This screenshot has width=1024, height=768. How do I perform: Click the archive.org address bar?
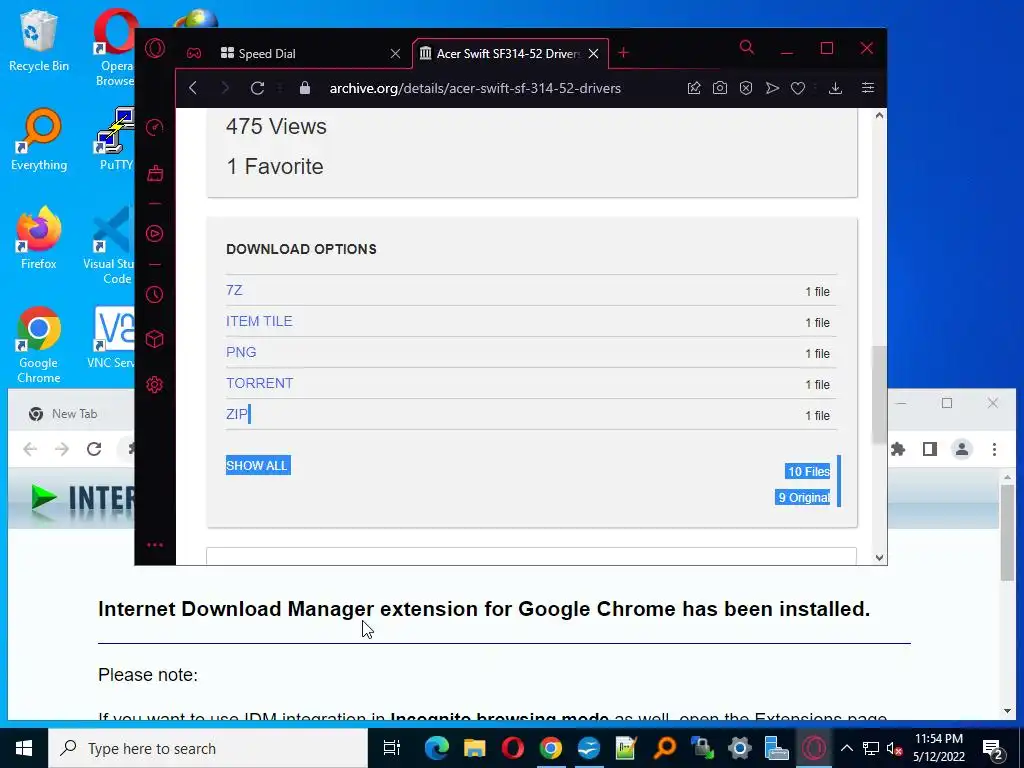click(x=475, y=88)
